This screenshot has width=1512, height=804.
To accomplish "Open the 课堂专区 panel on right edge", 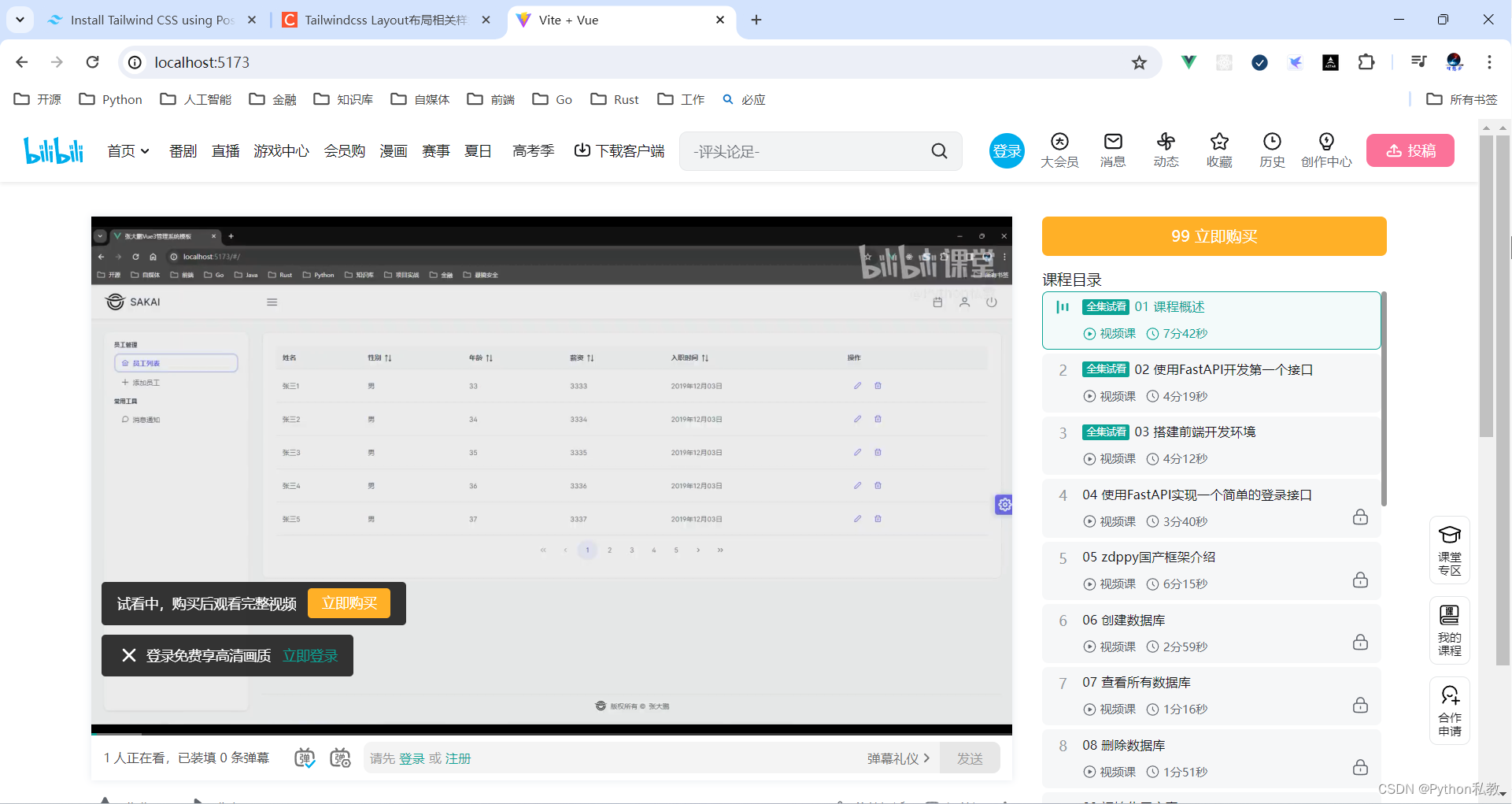I will (x=1450, y=550).
